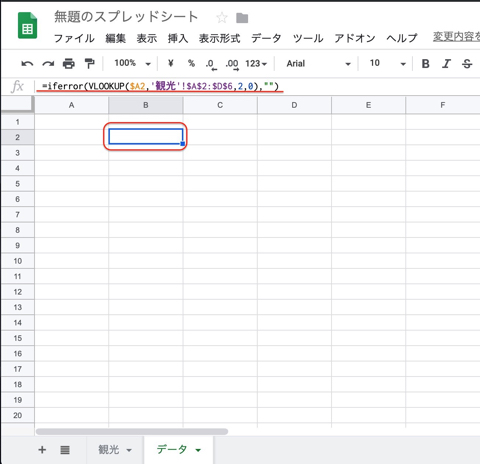Open the 観光 sheet tab menu arrow

coord(129,450)
